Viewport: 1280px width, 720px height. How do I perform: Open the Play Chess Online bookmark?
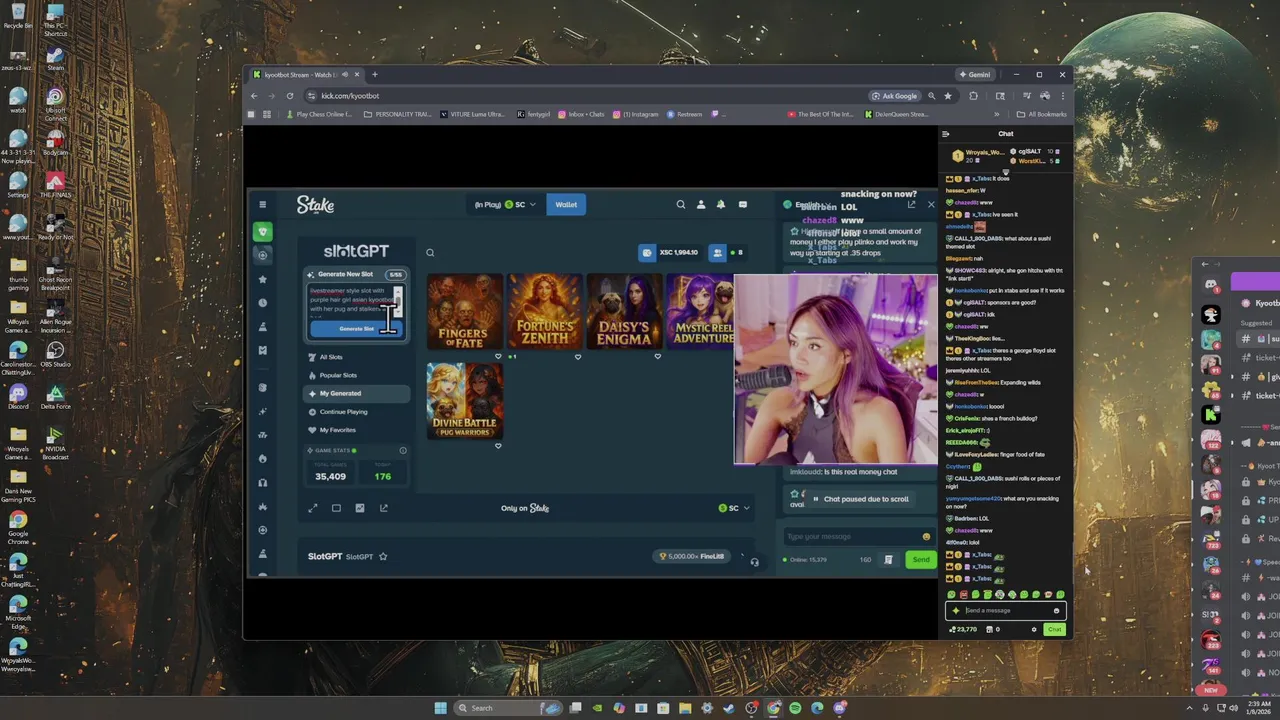319,114
